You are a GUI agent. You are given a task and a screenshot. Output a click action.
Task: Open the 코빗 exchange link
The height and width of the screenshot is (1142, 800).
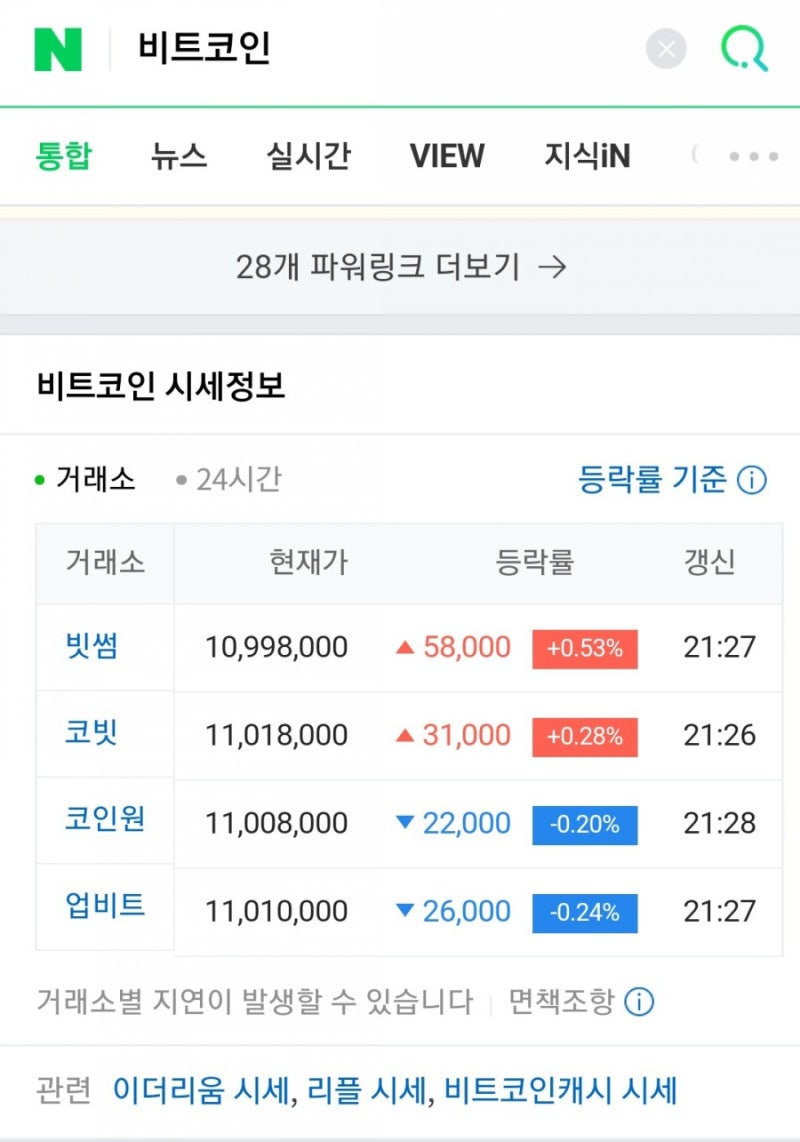coord(92,733)
